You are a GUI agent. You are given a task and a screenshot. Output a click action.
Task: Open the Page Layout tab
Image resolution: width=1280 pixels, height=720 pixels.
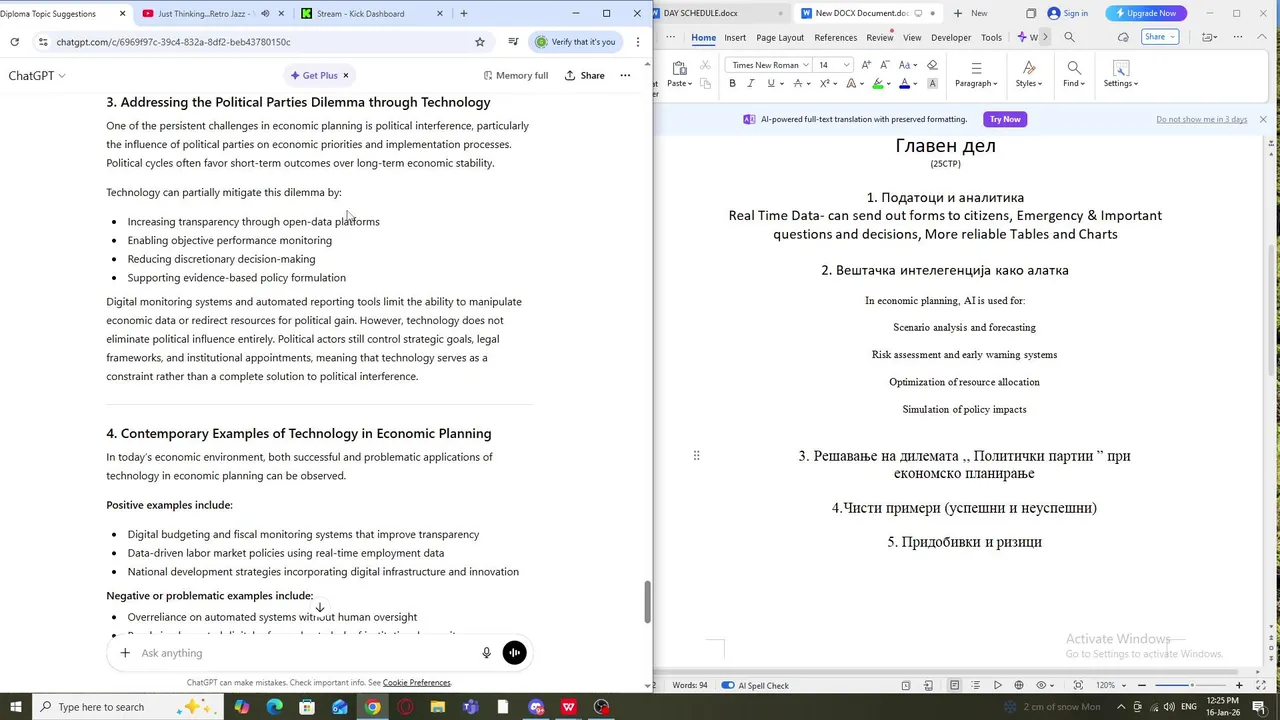[780, 37]
